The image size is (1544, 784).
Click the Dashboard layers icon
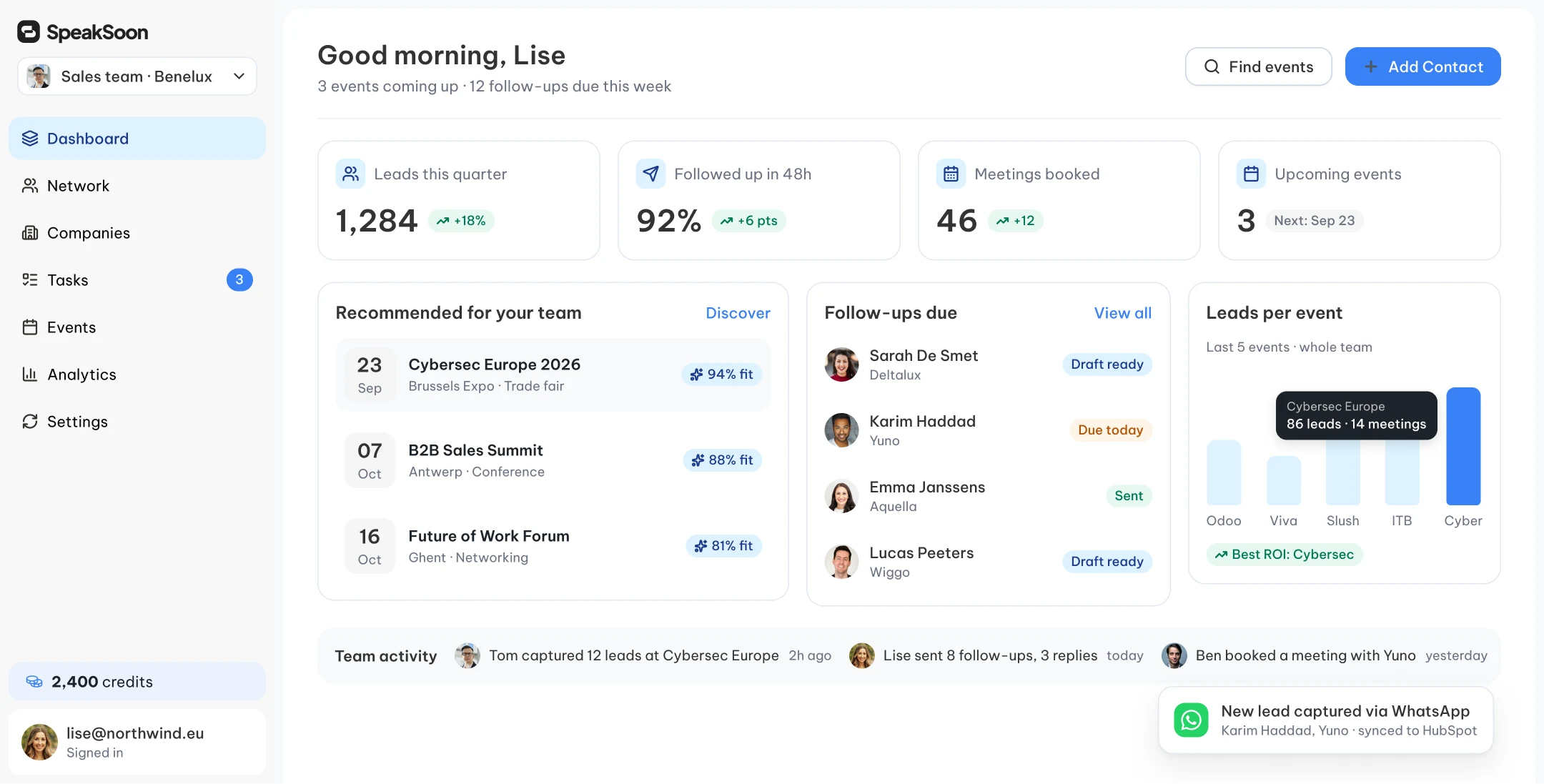pyautogui.click(x=30, y=139)
